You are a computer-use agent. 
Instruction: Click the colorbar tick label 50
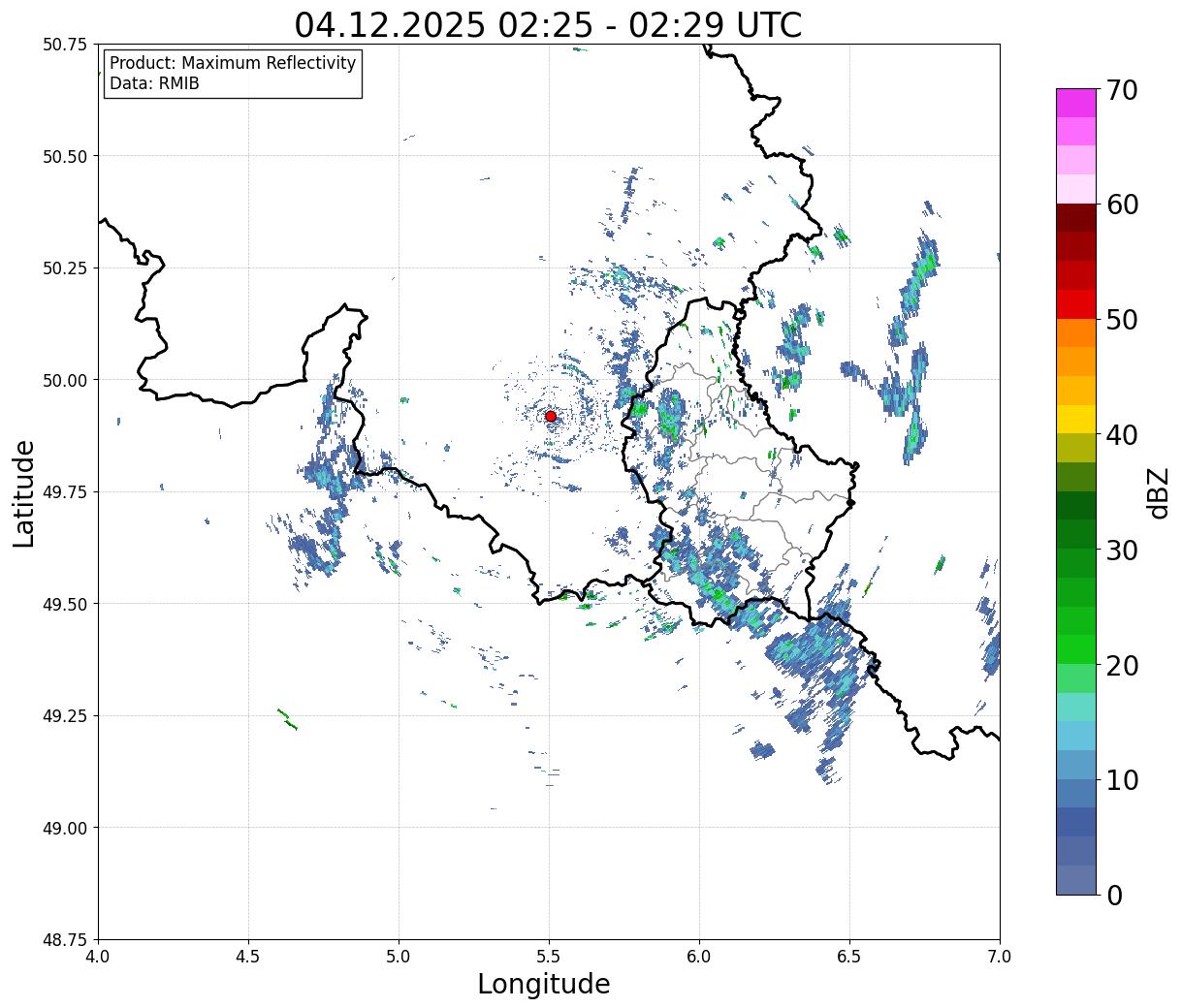click(x=1122, y=320)
